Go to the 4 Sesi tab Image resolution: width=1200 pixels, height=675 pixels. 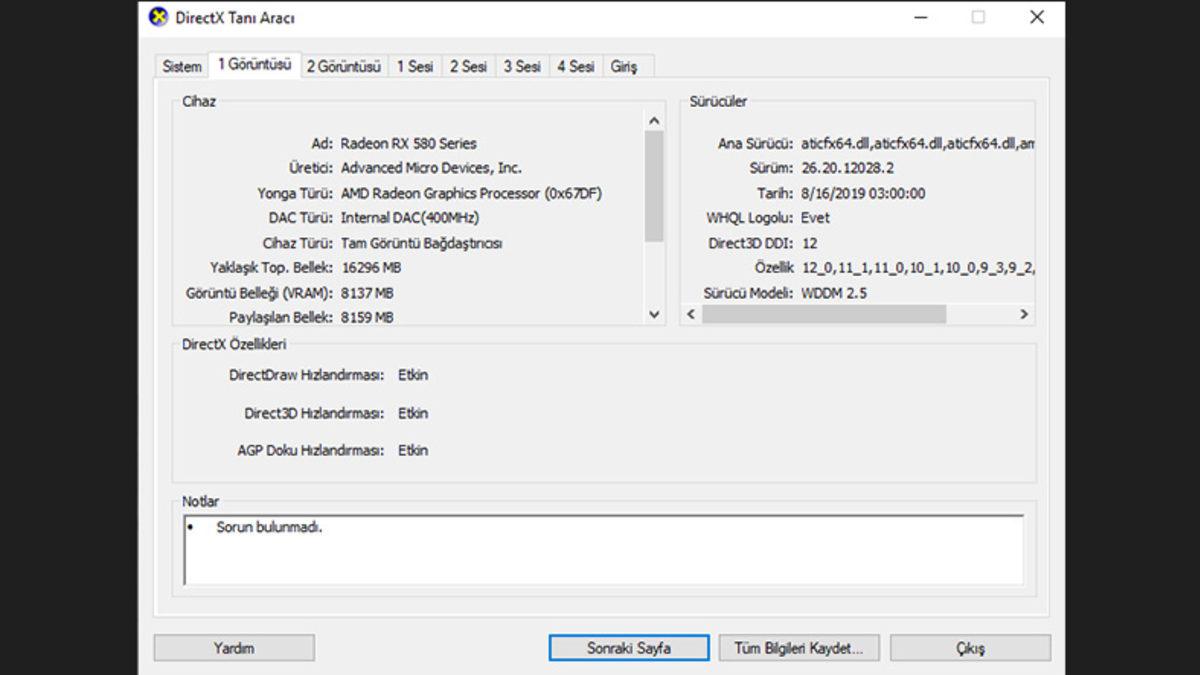(x=575, y=67)
